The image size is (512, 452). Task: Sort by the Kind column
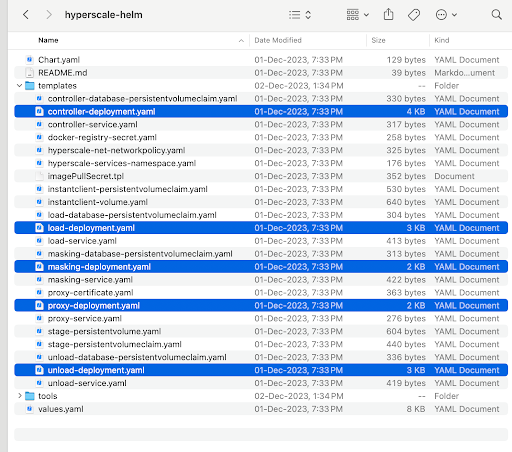point(442,40)
